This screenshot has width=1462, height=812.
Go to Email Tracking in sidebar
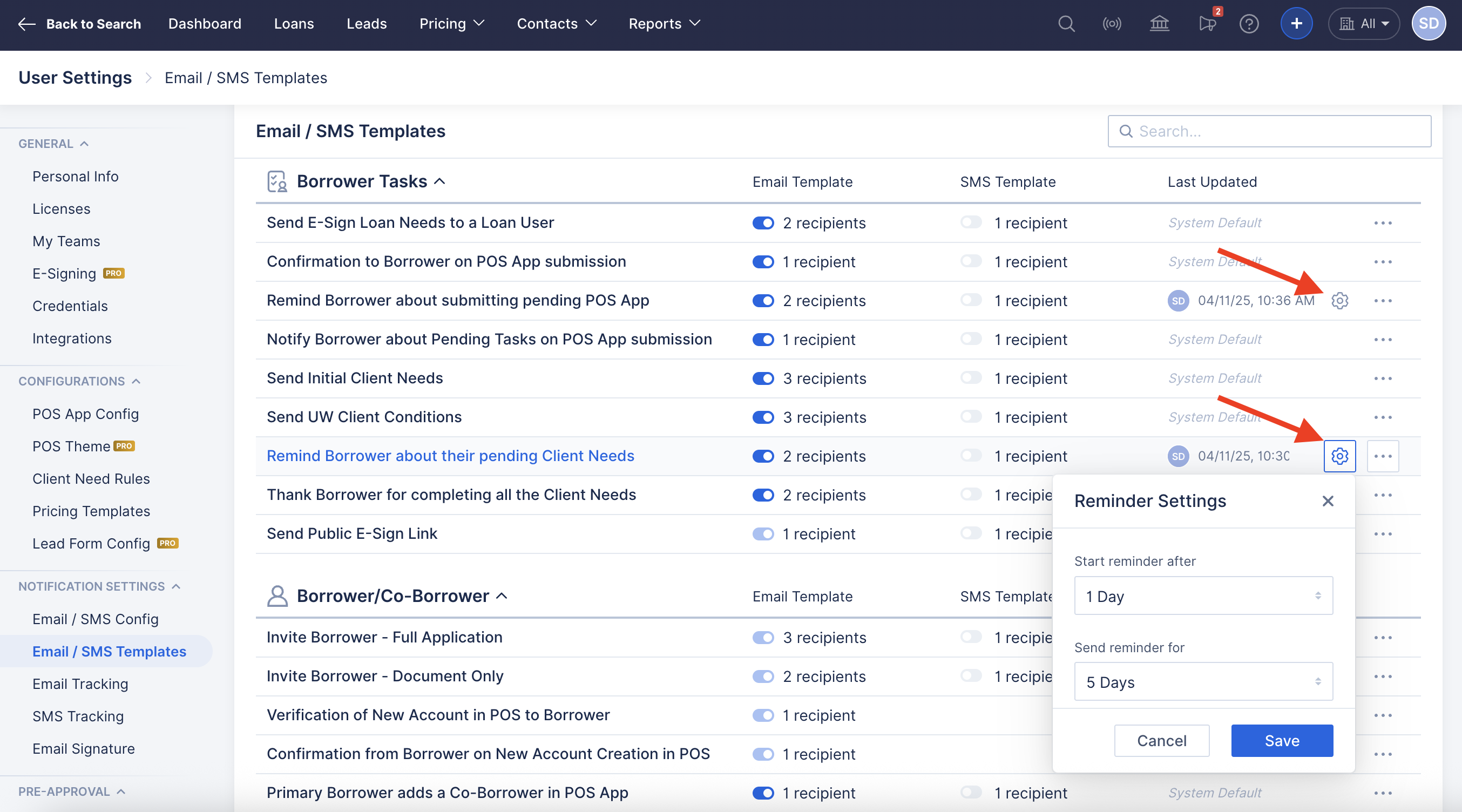coord(80,684)
